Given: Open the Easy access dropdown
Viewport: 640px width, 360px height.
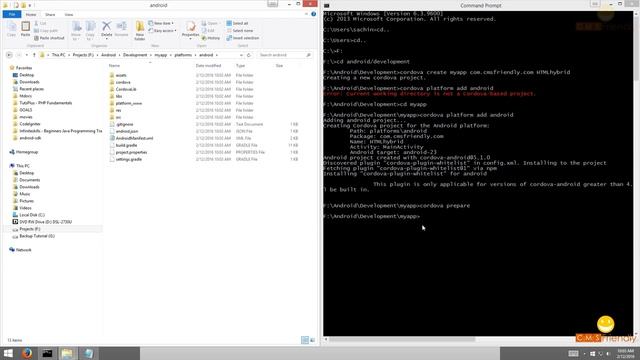Looking at the screenshot, I should click(x=162, y=31).
